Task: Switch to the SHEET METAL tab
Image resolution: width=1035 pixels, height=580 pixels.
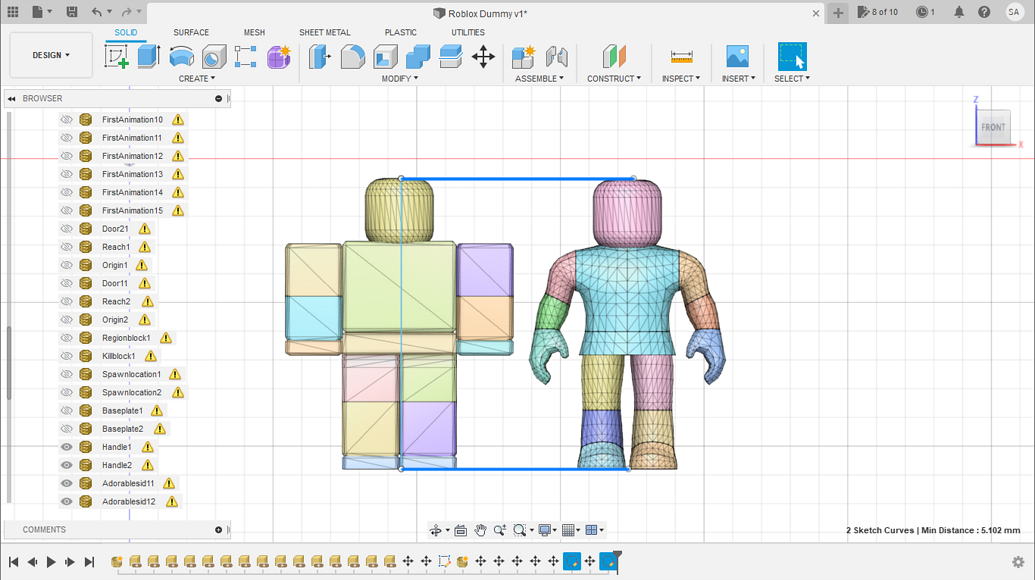Action: click(325, 32)
